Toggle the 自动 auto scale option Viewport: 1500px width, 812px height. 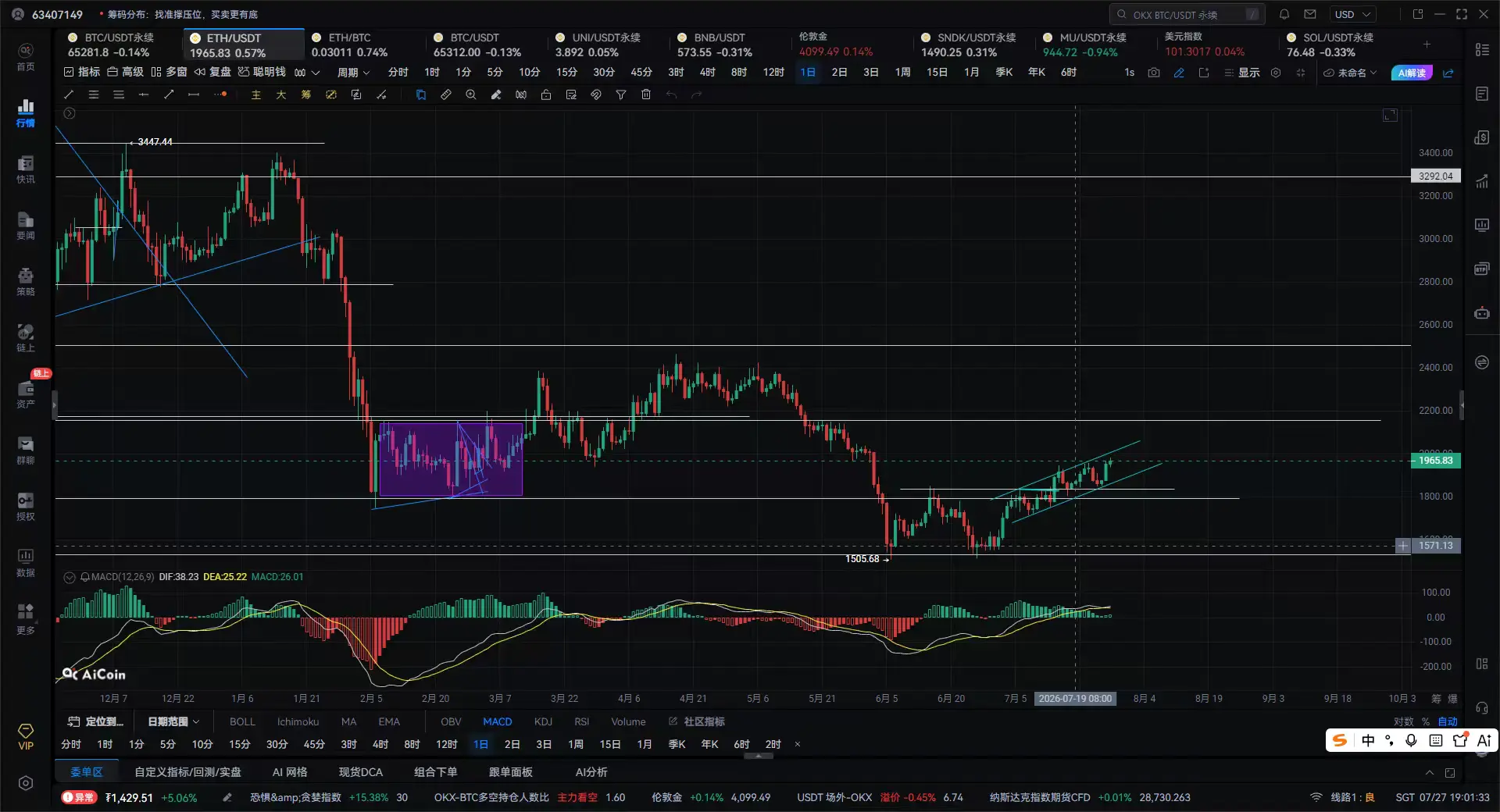[x=1448, y=721]
